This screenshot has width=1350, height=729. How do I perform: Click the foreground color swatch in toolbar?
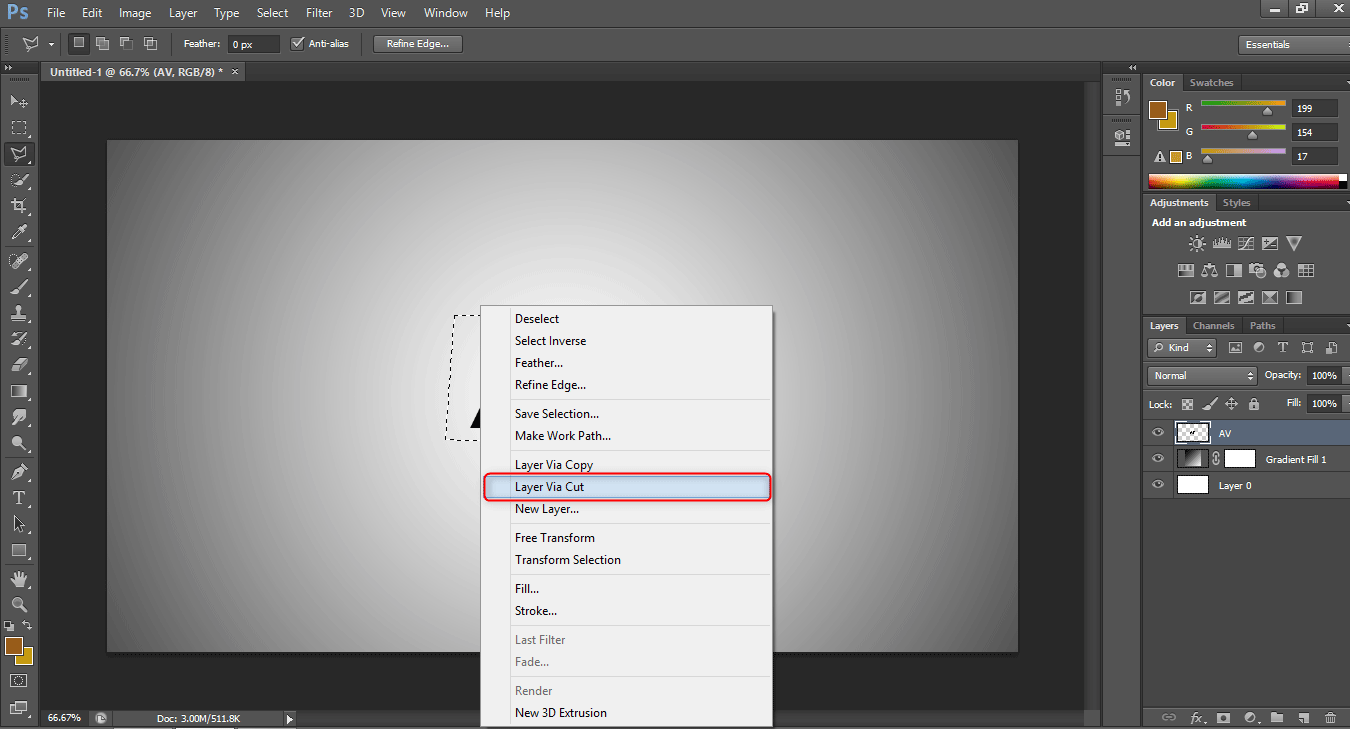(x=14, y=647)
